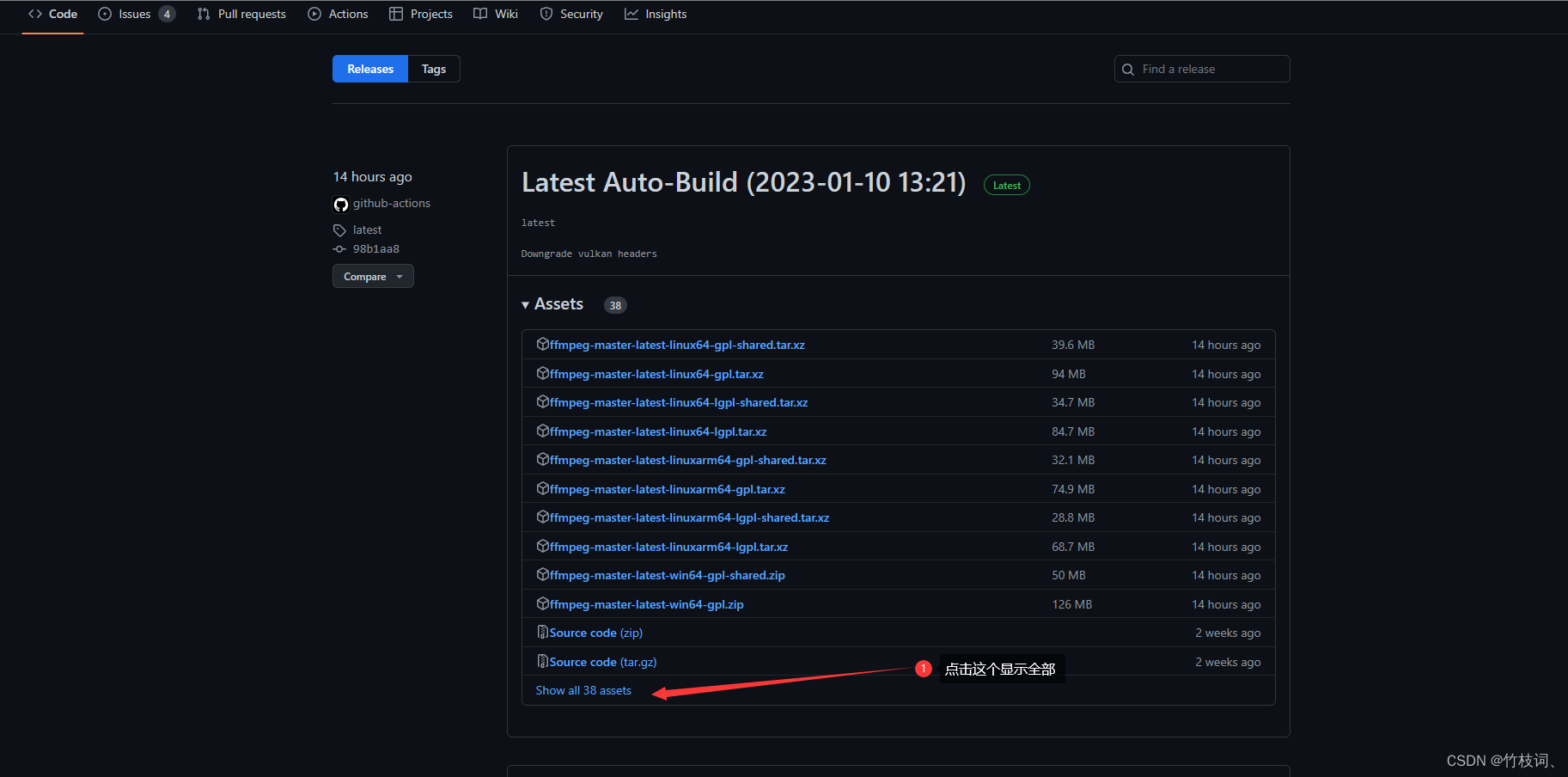Click the github-actions avatar icon
The width and height of the screenshot is (1568, 777).
pyautogui.click(x=341, y=205)
